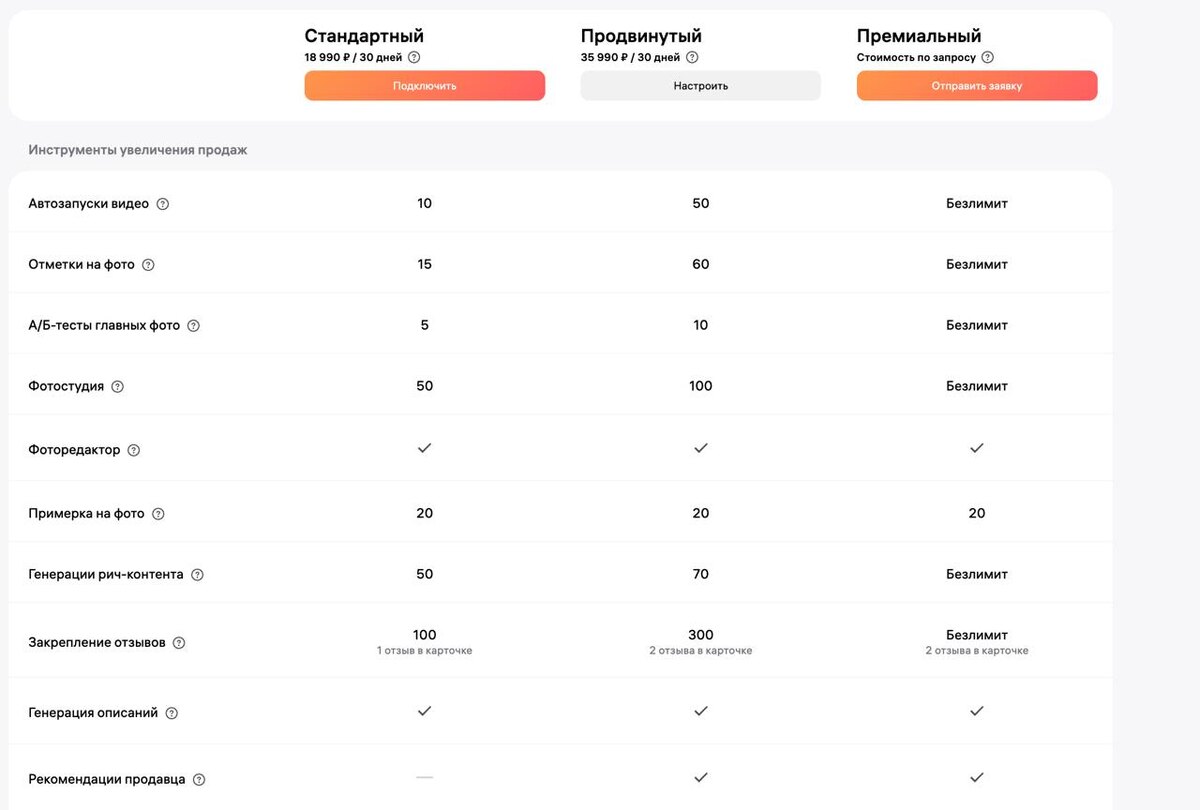Click help icon beside Примерка на фото

pos(158,514)
